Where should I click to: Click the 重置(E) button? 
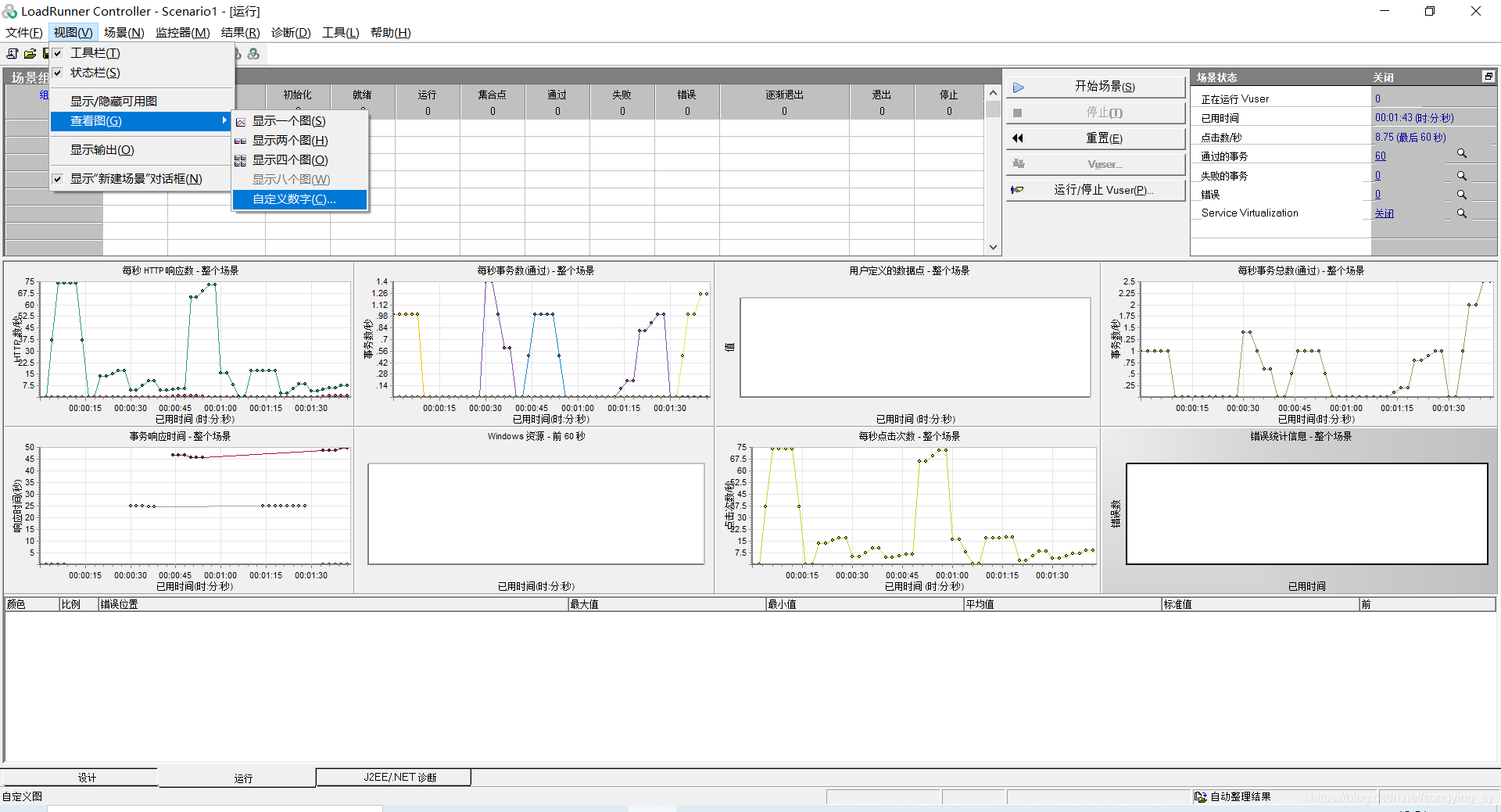(1095, 138)
